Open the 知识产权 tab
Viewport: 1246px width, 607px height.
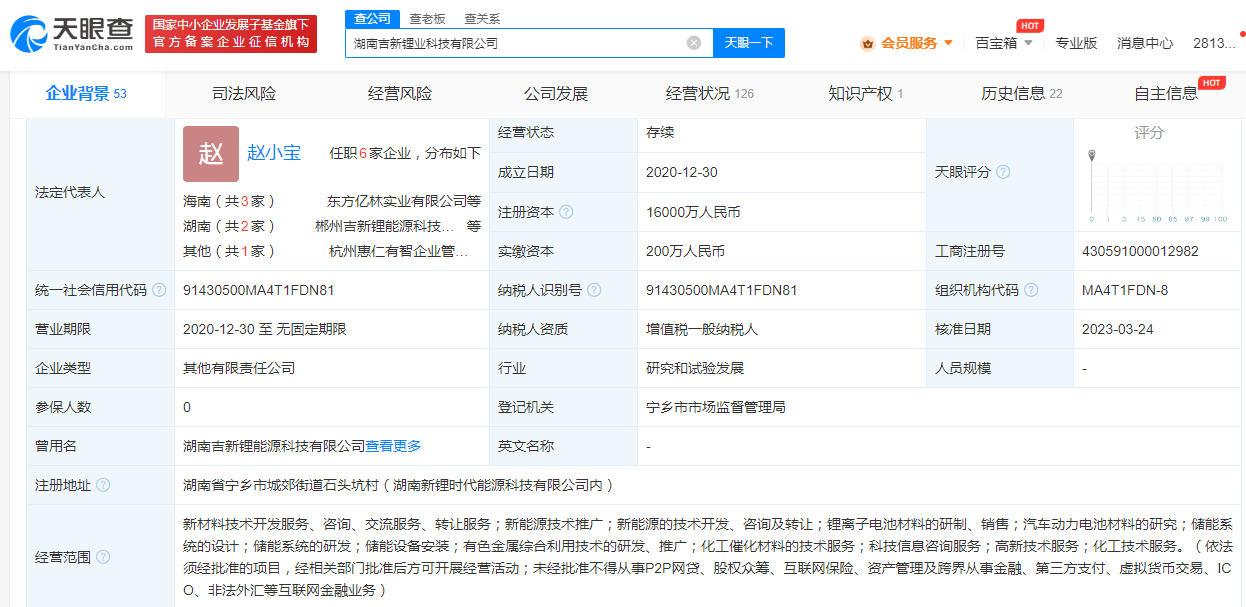coord(866,94)
